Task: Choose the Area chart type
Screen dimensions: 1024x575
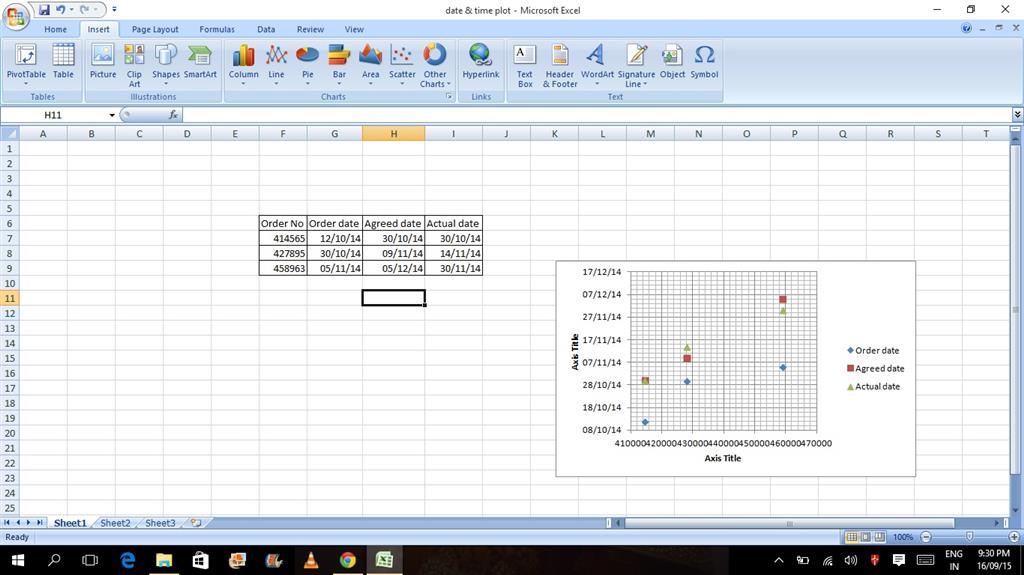Action: (x=370, y=65)
